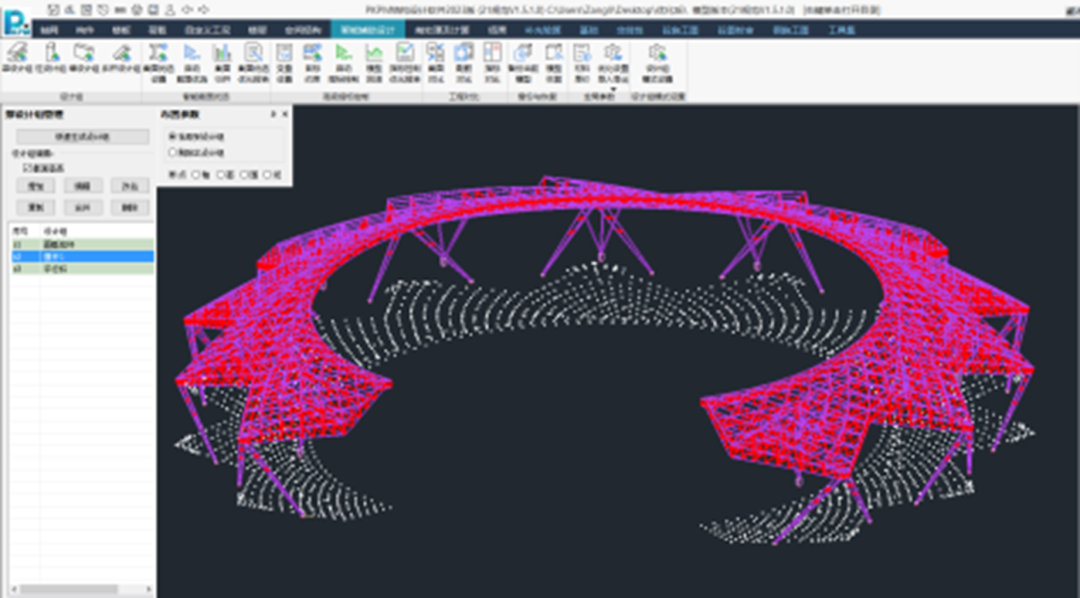Select the 轴 selection mode radio button
The width and height of the screenshot is (1080, 598).
pyautogui.click(x=194, y=174)
